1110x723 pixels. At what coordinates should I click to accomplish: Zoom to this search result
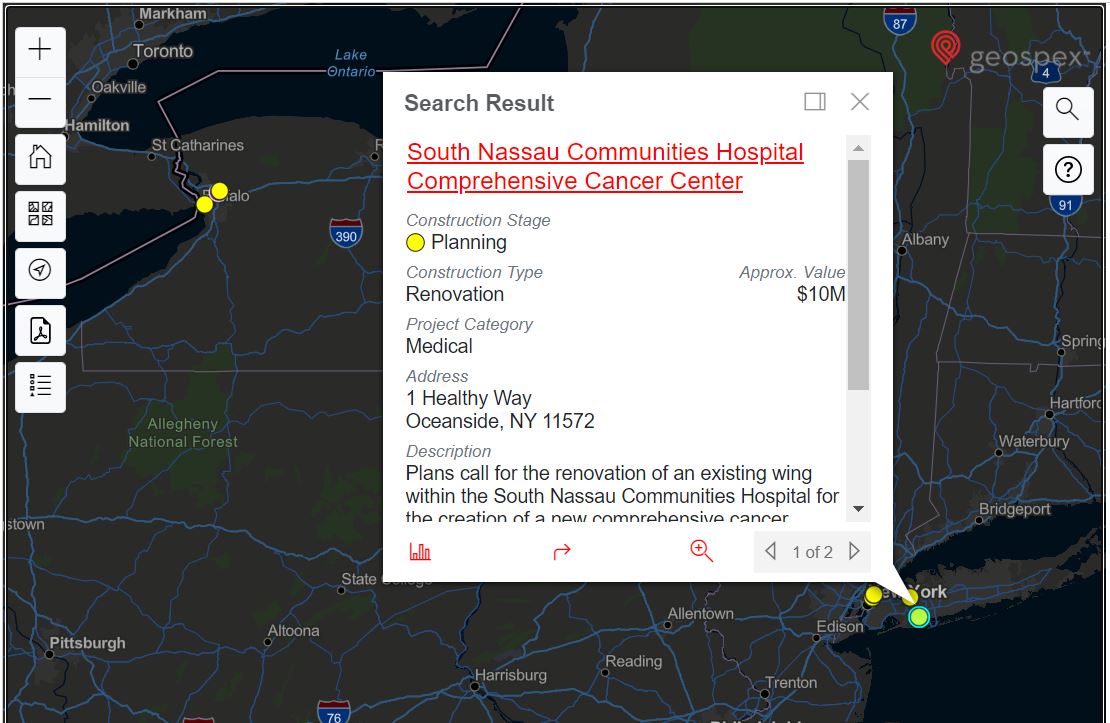[x=701, y=551]
